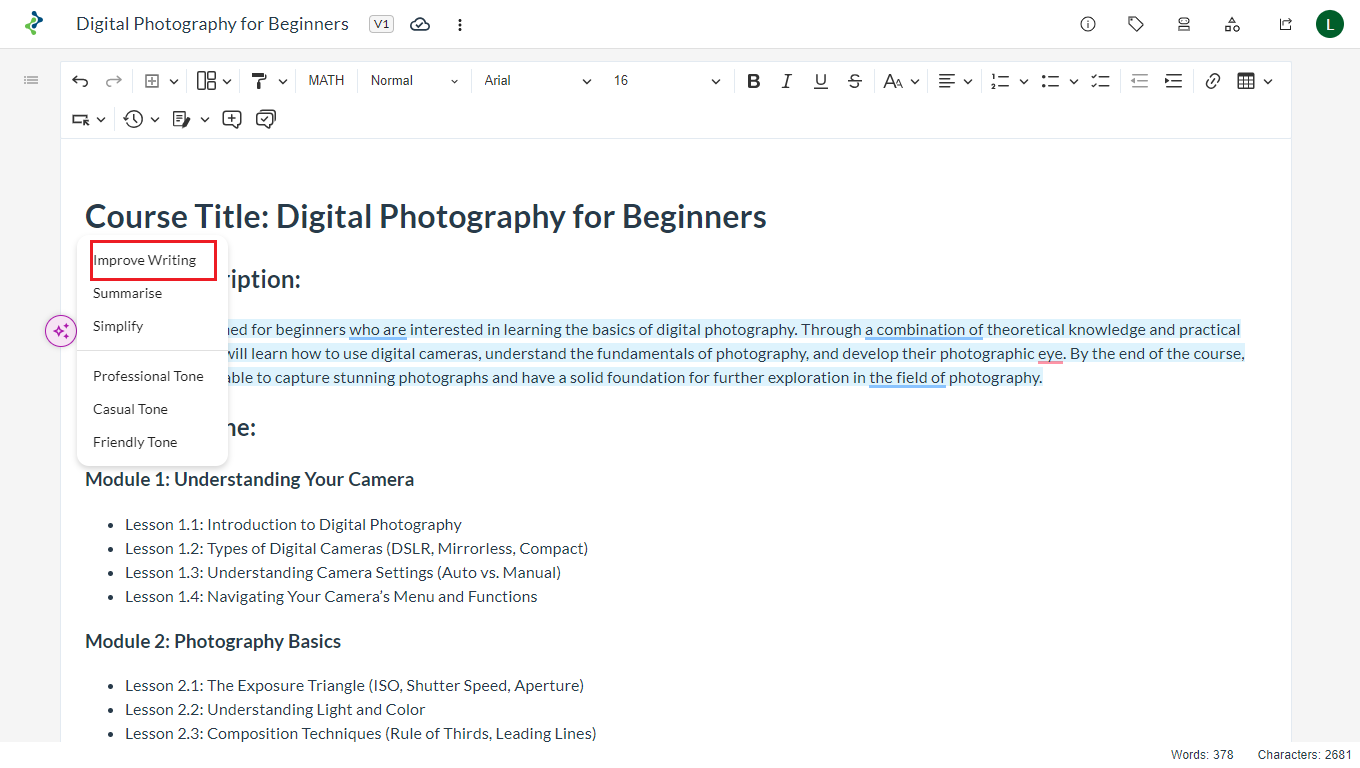The width and height of the screenshot is (1360, 768).
Task: Click the share/export icon
Action: pos(1285,24)
